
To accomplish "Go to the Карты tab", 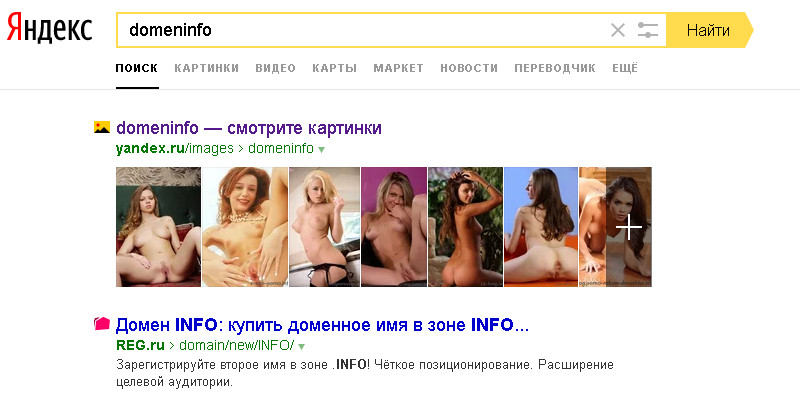I will click(x=335, y=68).
